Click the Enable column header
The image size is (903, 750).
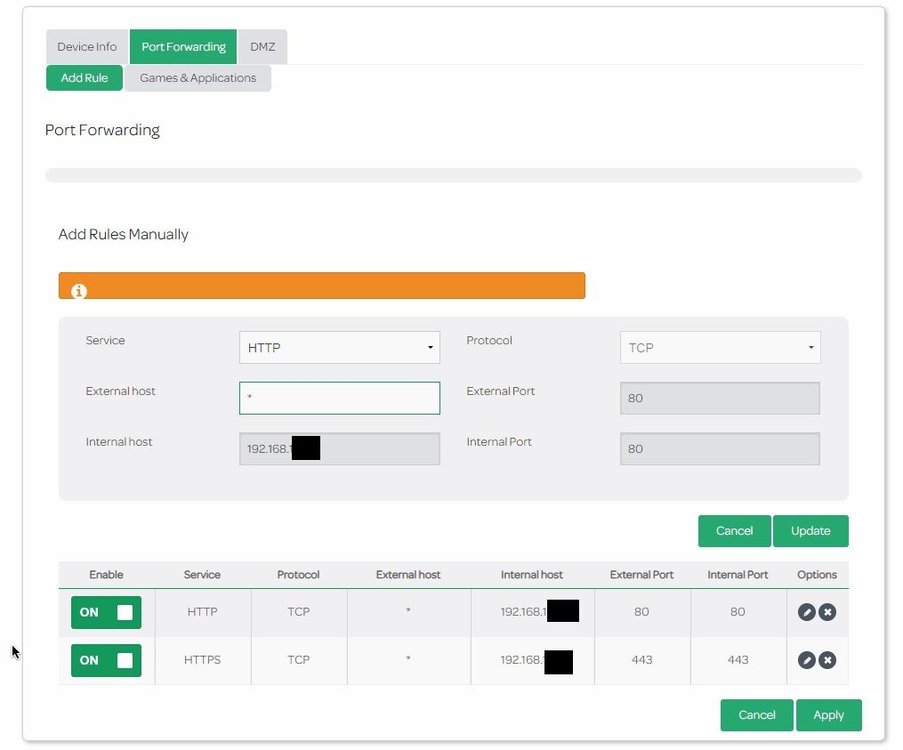point(106,574)
